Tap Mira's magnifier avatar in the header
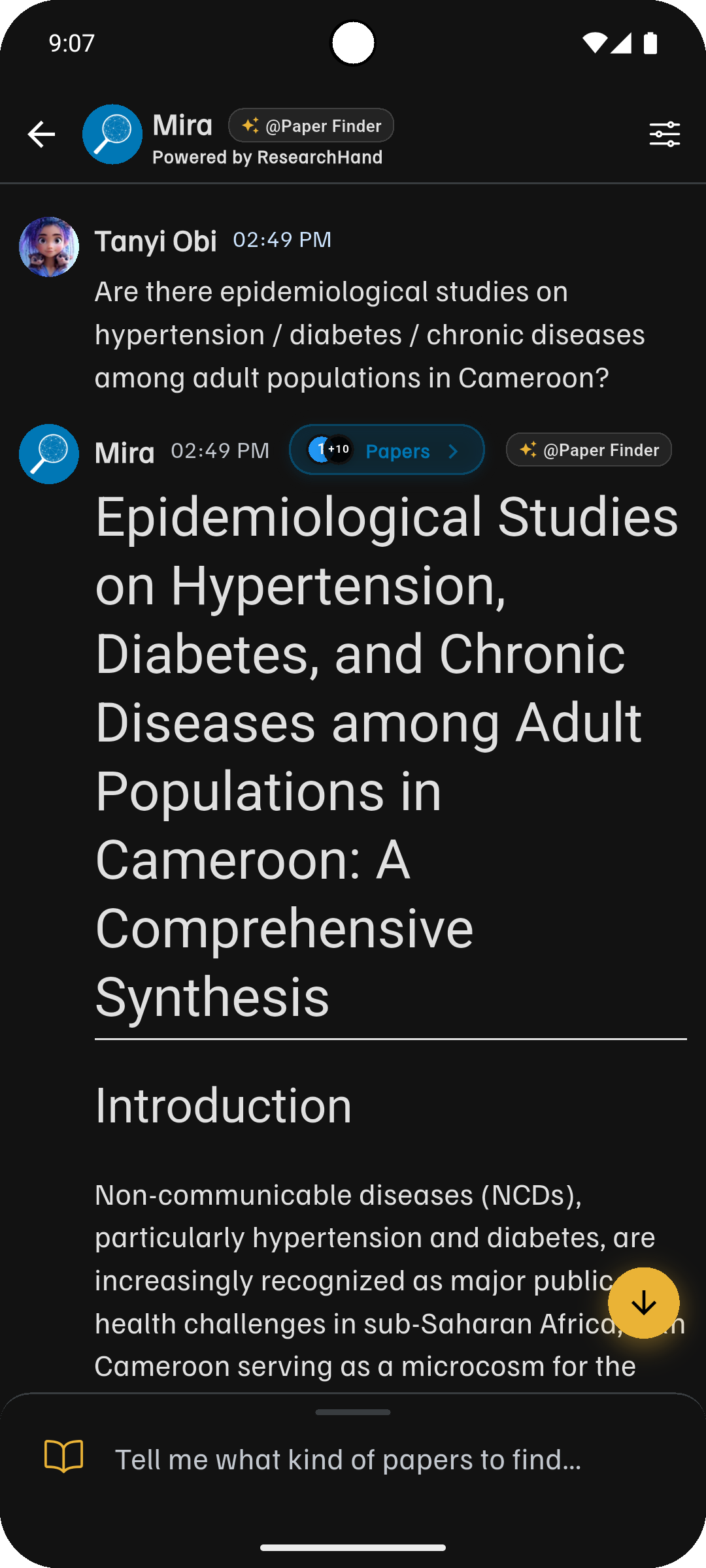 112,135
